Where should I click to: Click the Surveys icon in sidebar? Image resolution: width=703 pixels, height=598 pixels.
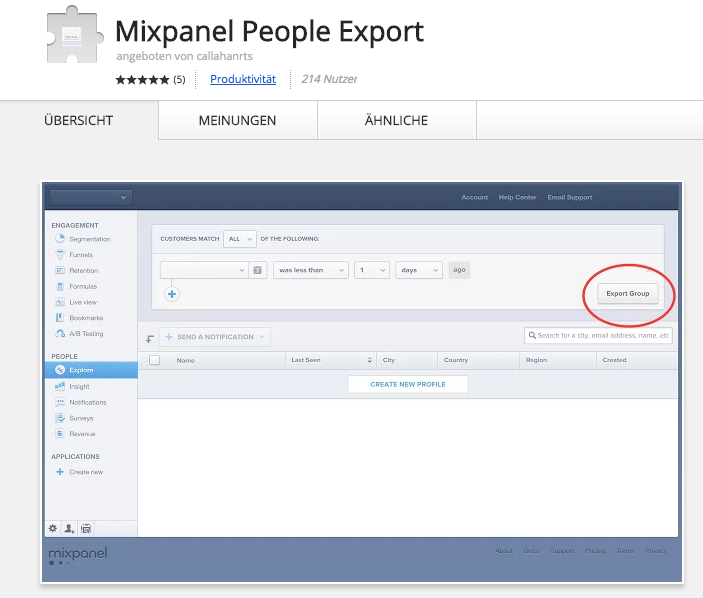60,418
